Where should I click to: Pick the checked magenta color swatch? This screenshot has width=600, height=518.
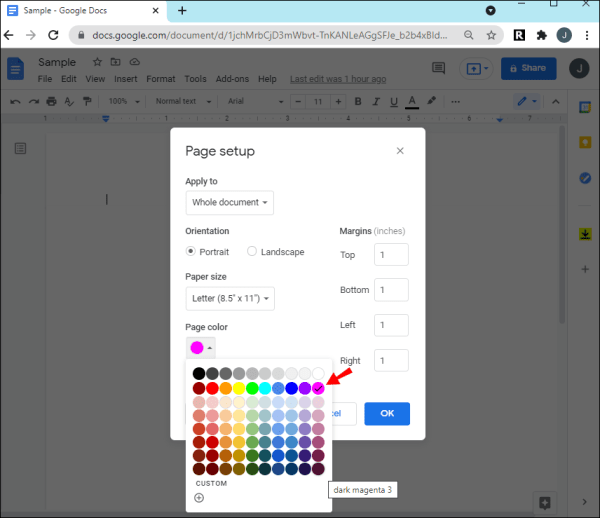point(318,388)
